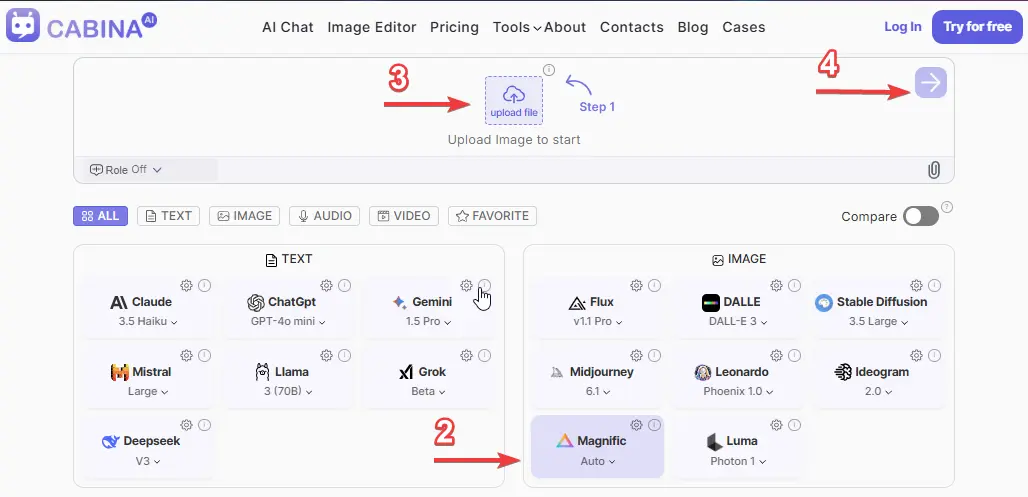The image size is (1028, 497).
Task: Open the AI Chat page
Action: click(x=288, y=27)
